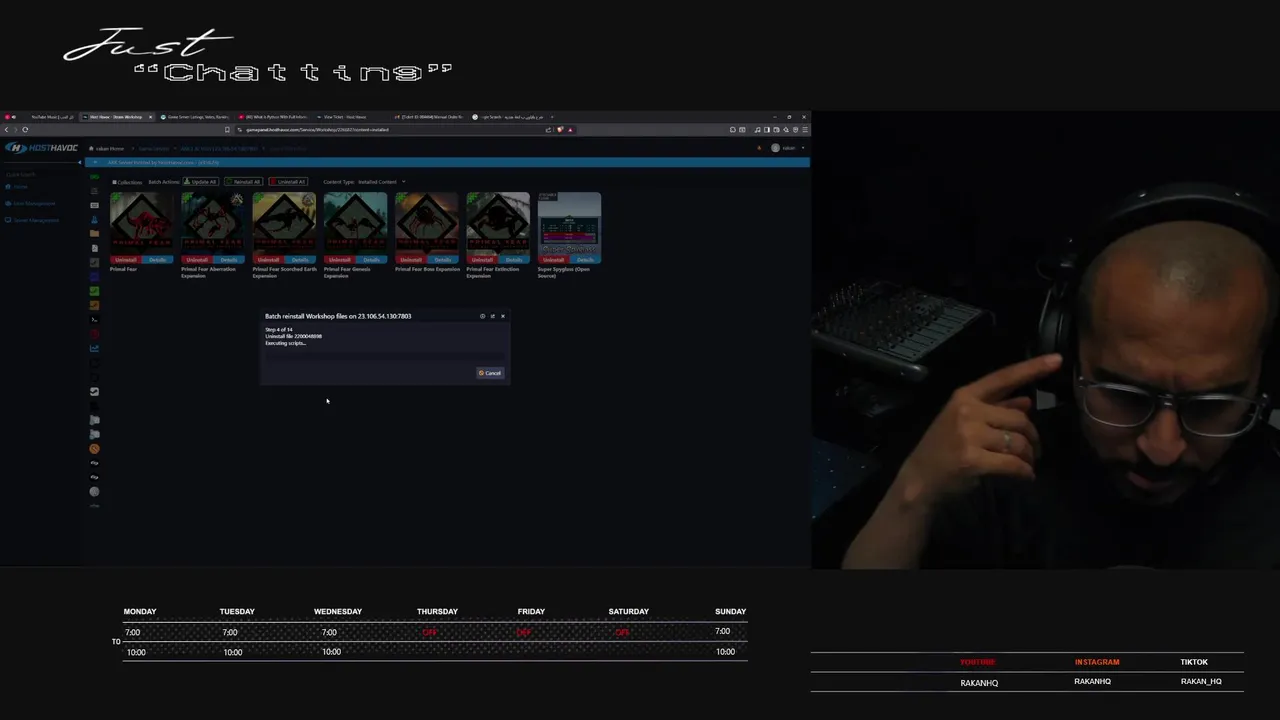Click the red circle icon in service toolbar
The width and height of the screenshot is (1280, 720).
pyautogui.click(x=94, y=334)
